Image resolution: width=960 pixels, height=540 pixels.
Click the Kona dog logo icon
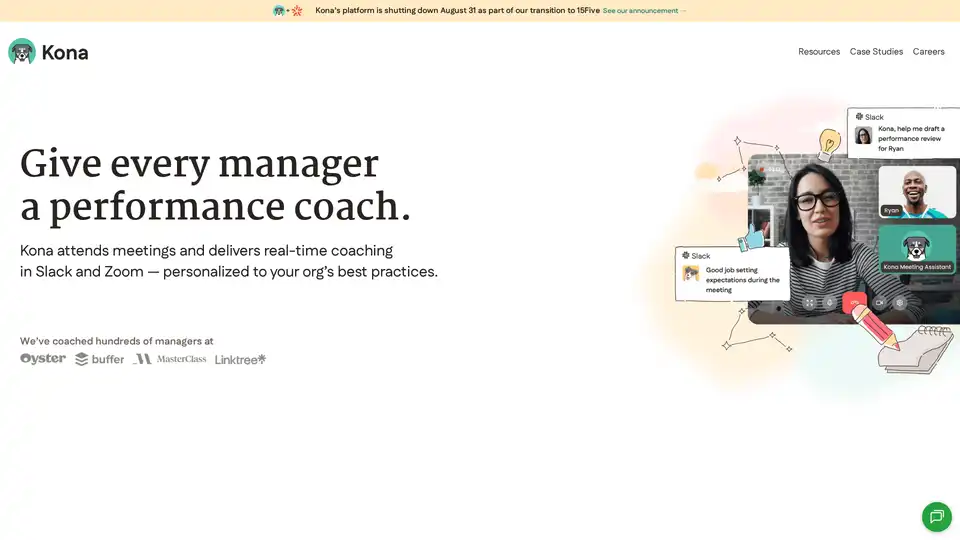(x=22, y=52)
